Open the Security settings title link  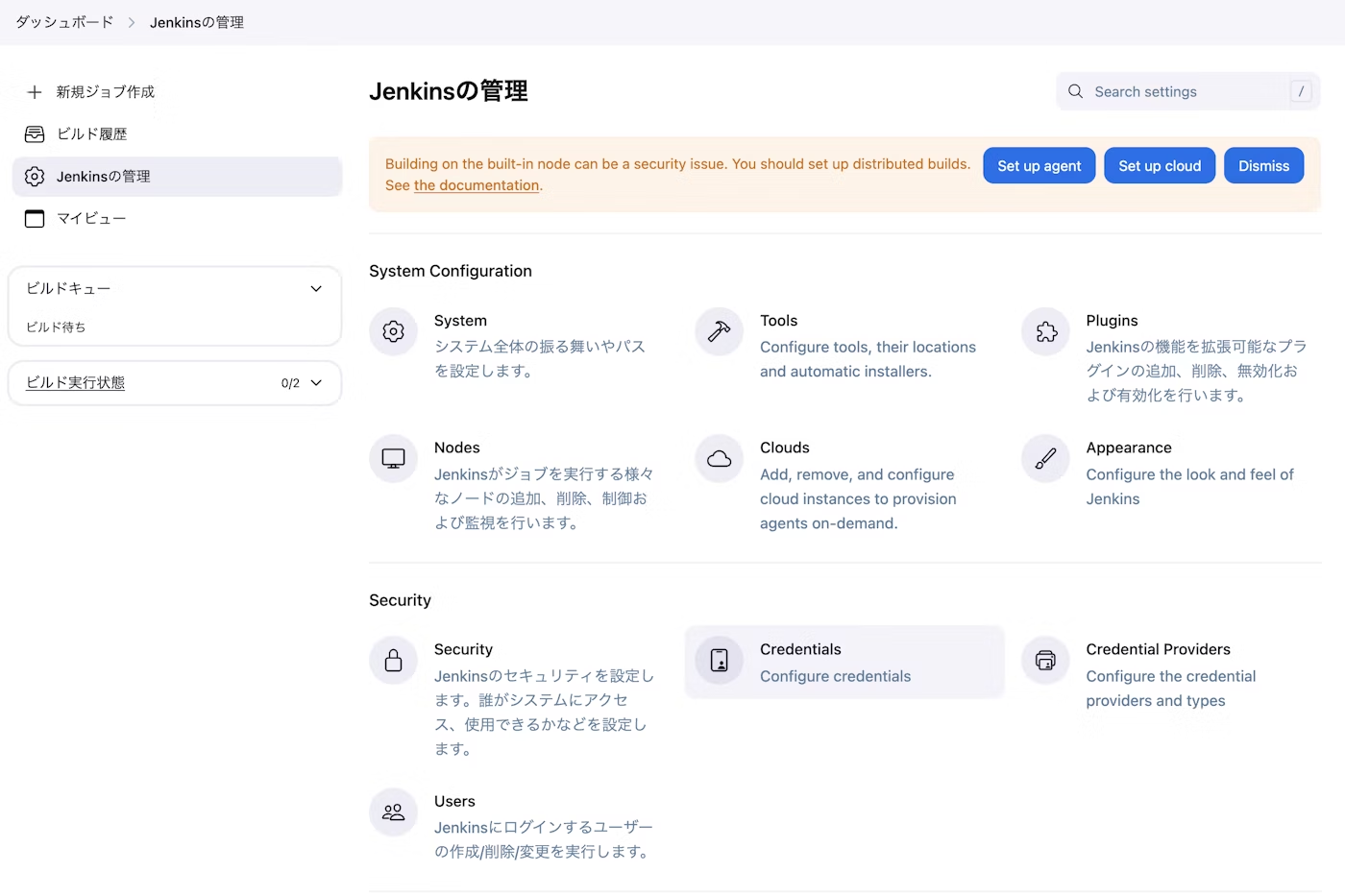pyautogui.click(x=464, y=649)
